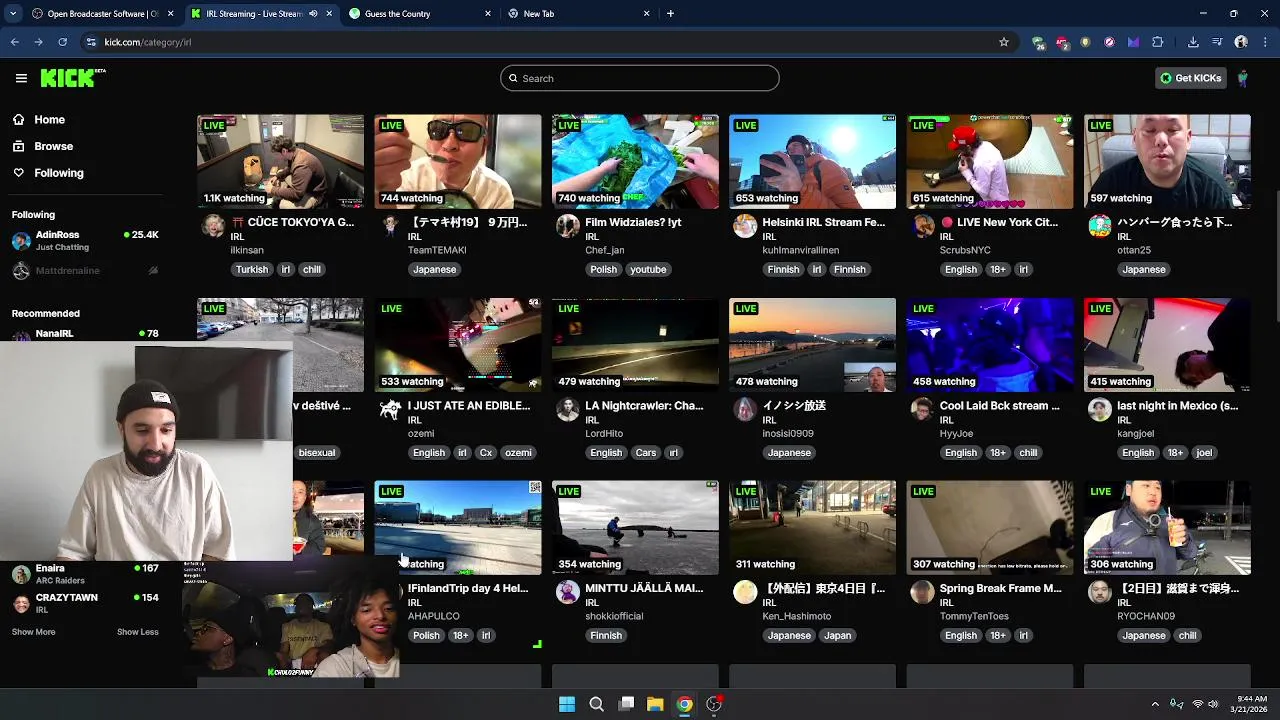Open the Chrome downloads icon
This screenshot has height=720, width=1280.
[x=1193, y=42]
